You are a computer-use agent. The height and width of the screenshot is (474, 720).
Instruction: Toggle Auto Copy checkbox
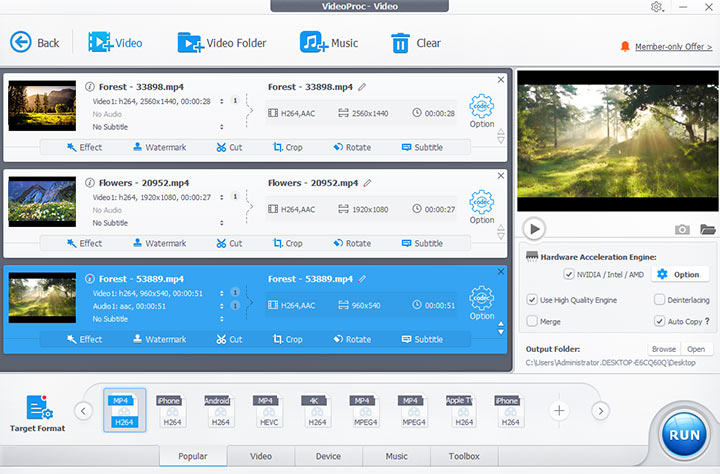659,321
